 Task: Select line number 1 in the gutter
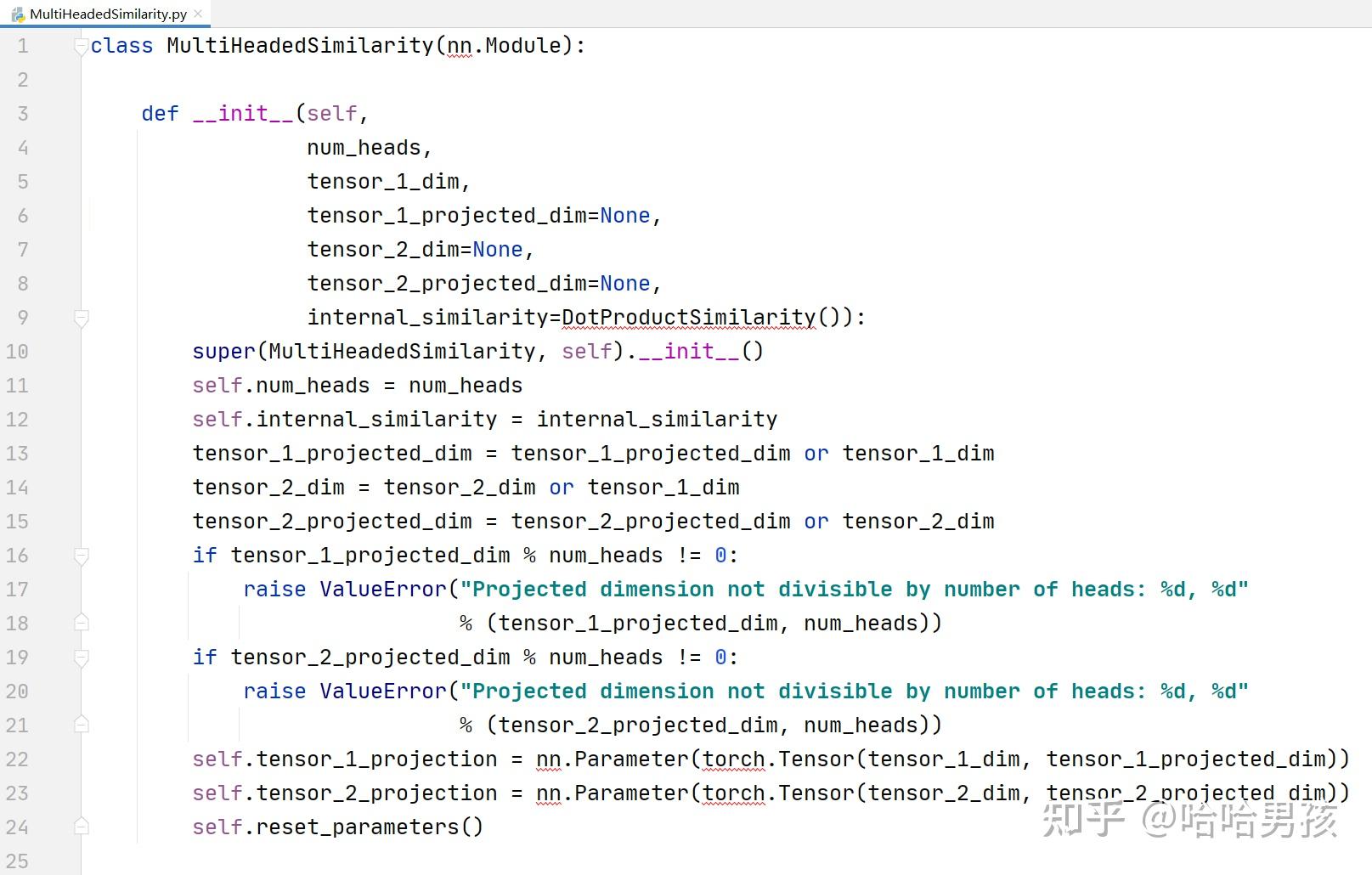[x=21, y=46]
